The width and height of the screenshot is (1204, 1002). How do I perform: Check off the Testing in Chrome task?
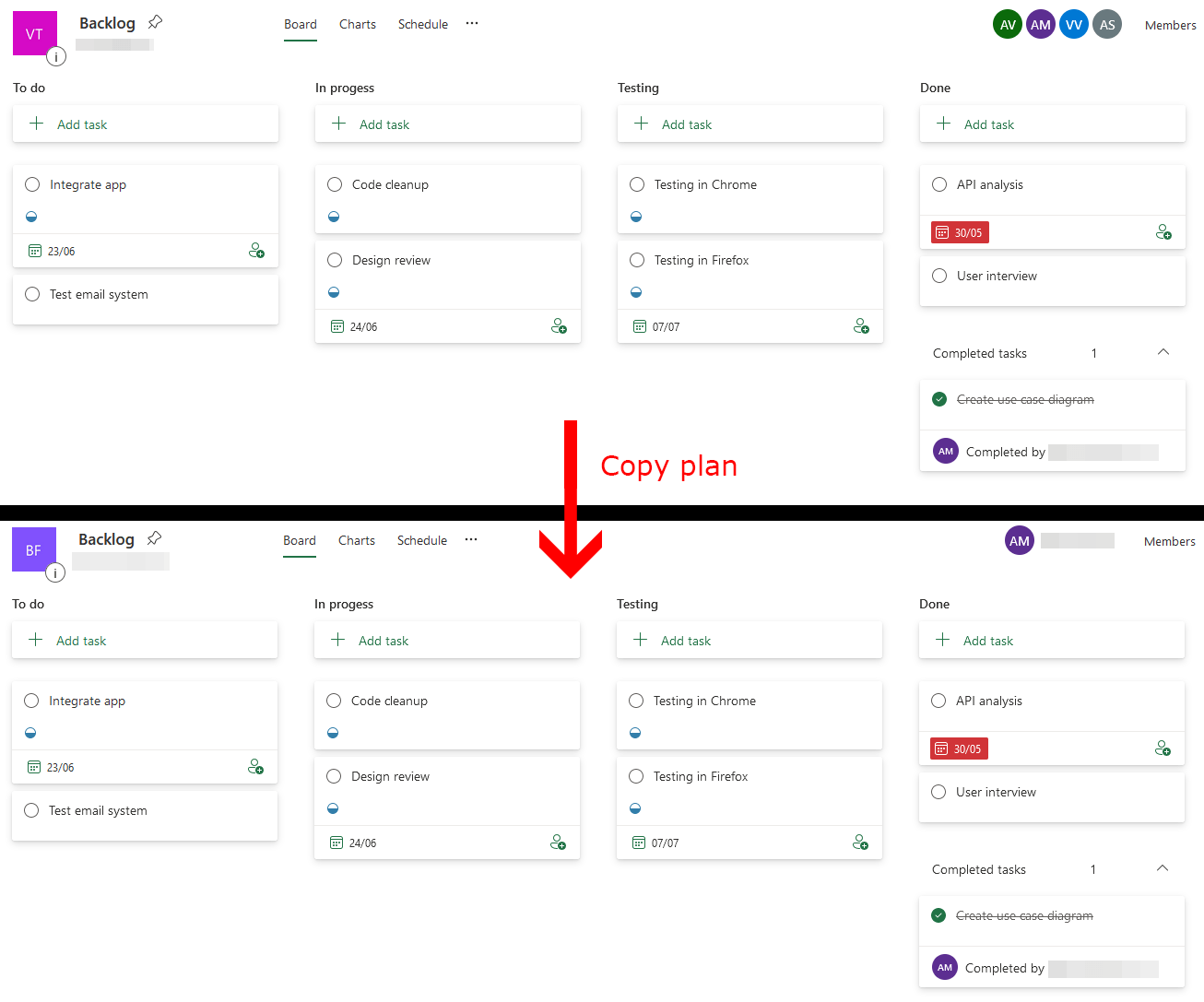636,184
